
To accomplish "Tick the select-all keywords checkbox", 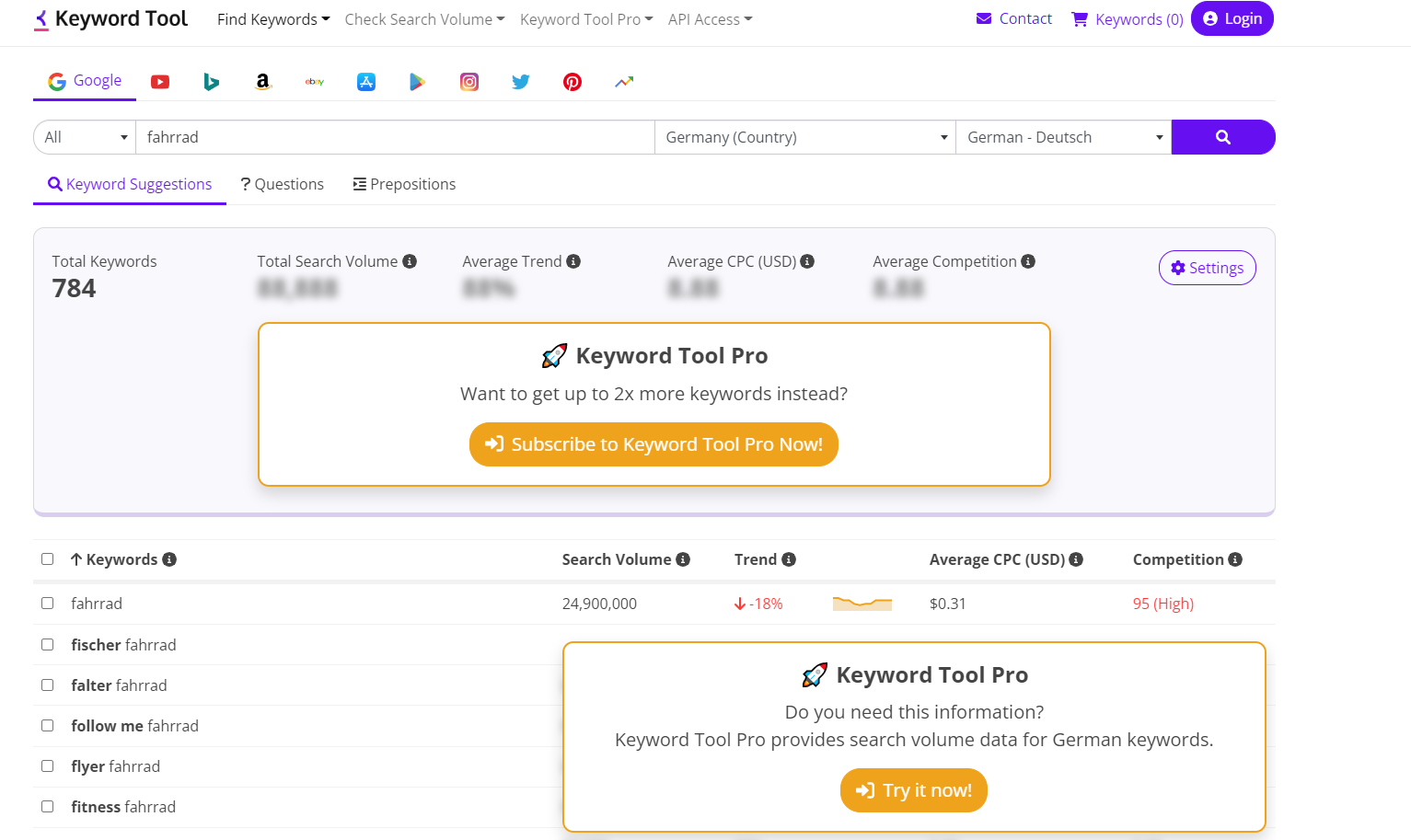I will [x=48, y=559].
